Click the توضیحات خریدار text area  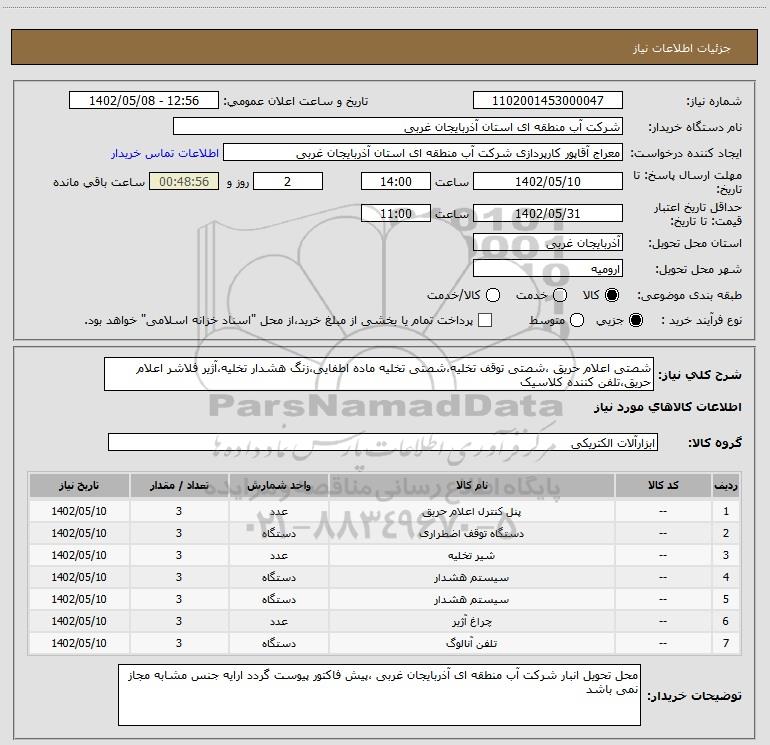click(x=379, y=694)
